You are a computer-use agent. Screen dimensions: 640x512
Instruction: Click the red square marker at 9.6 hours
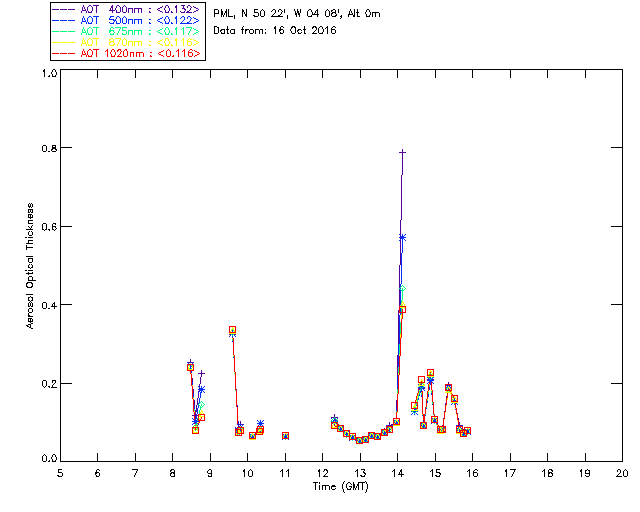[232, 330]
